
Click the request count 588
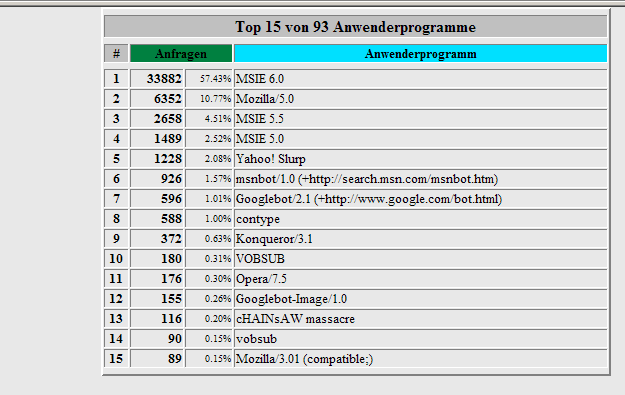point(171,218)
